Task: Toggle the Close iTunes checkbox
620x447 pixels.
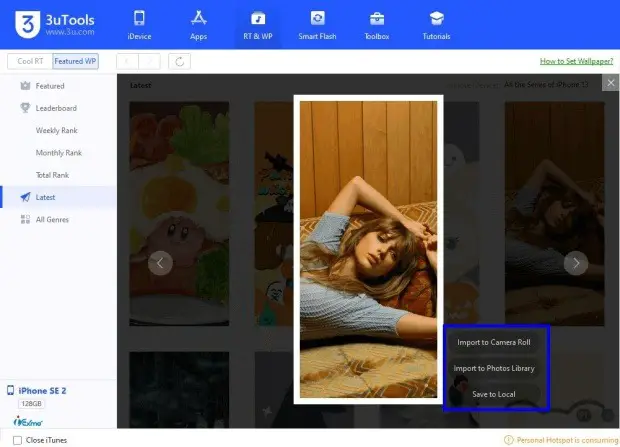Action: click(x=17, y=440)
